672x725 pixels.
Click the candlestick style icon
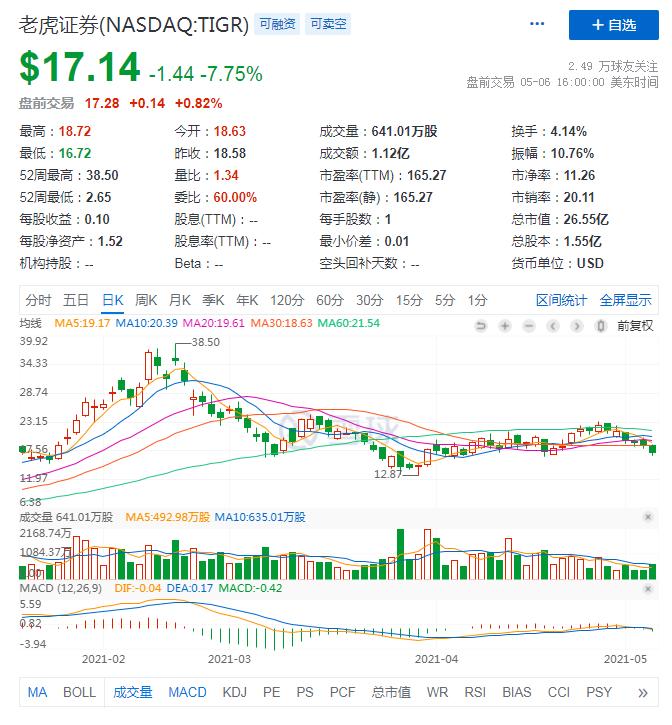(601, 326)
